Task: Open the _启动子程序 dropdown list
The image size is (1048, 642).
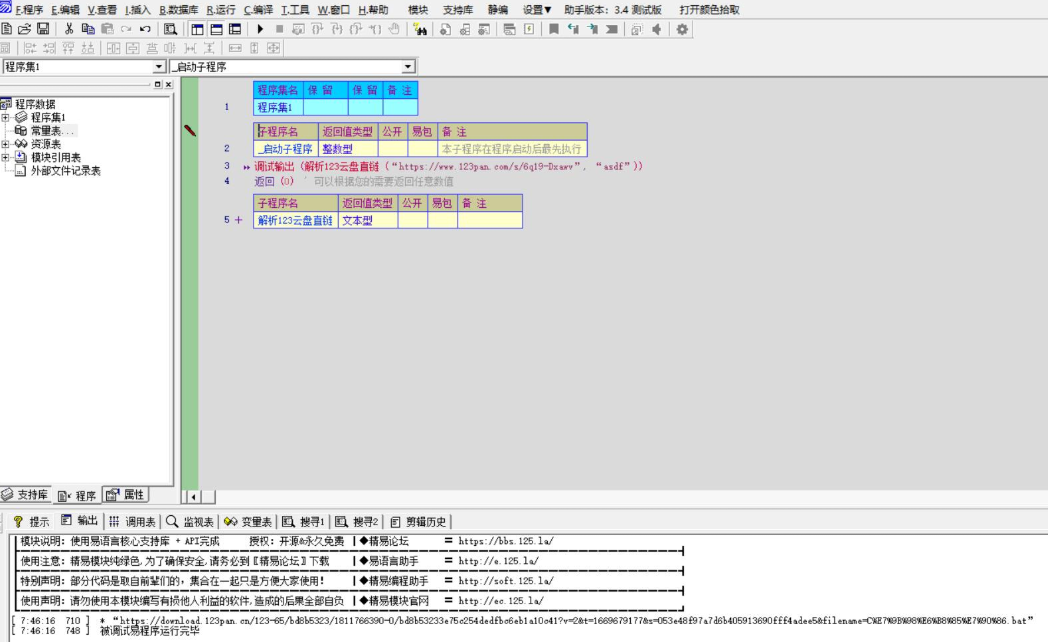Action: click(x=408, y=67)
